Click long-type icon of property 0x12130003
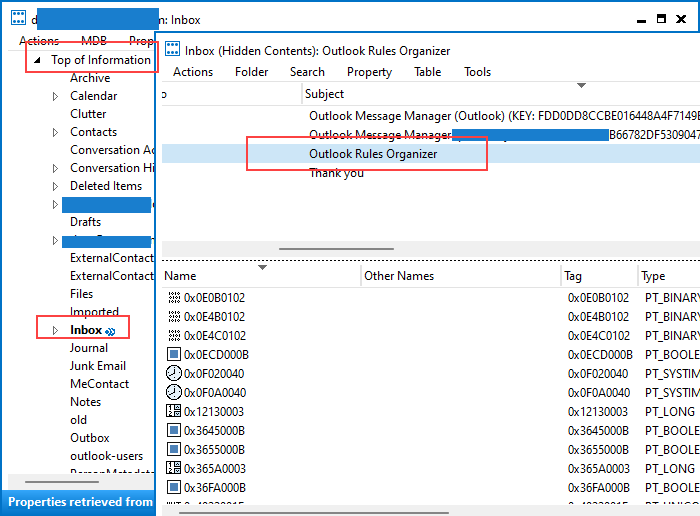 pos(174,411)
